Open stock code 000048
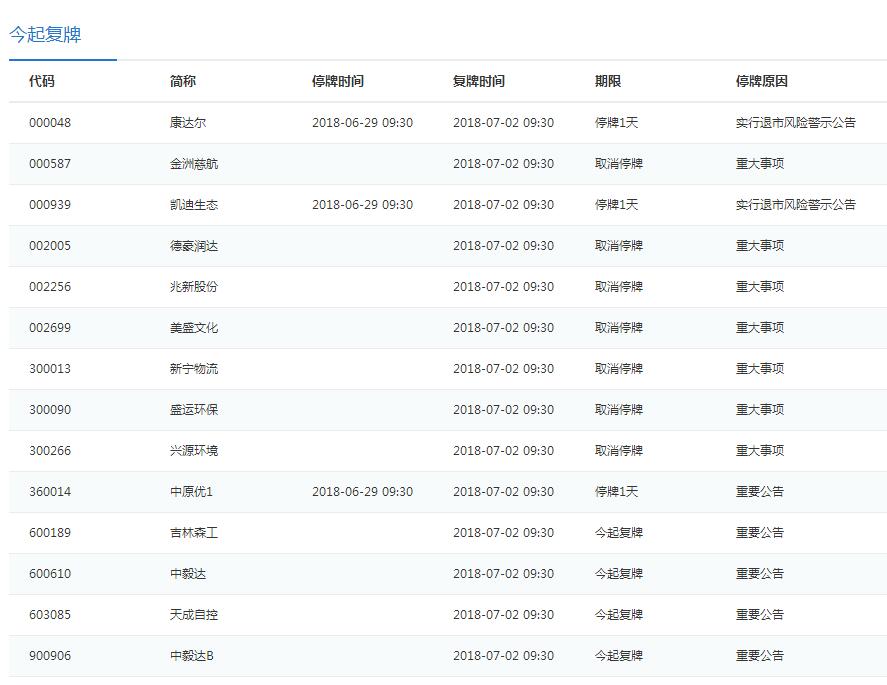Screen dimensions: 887x685 coord(50,123)
